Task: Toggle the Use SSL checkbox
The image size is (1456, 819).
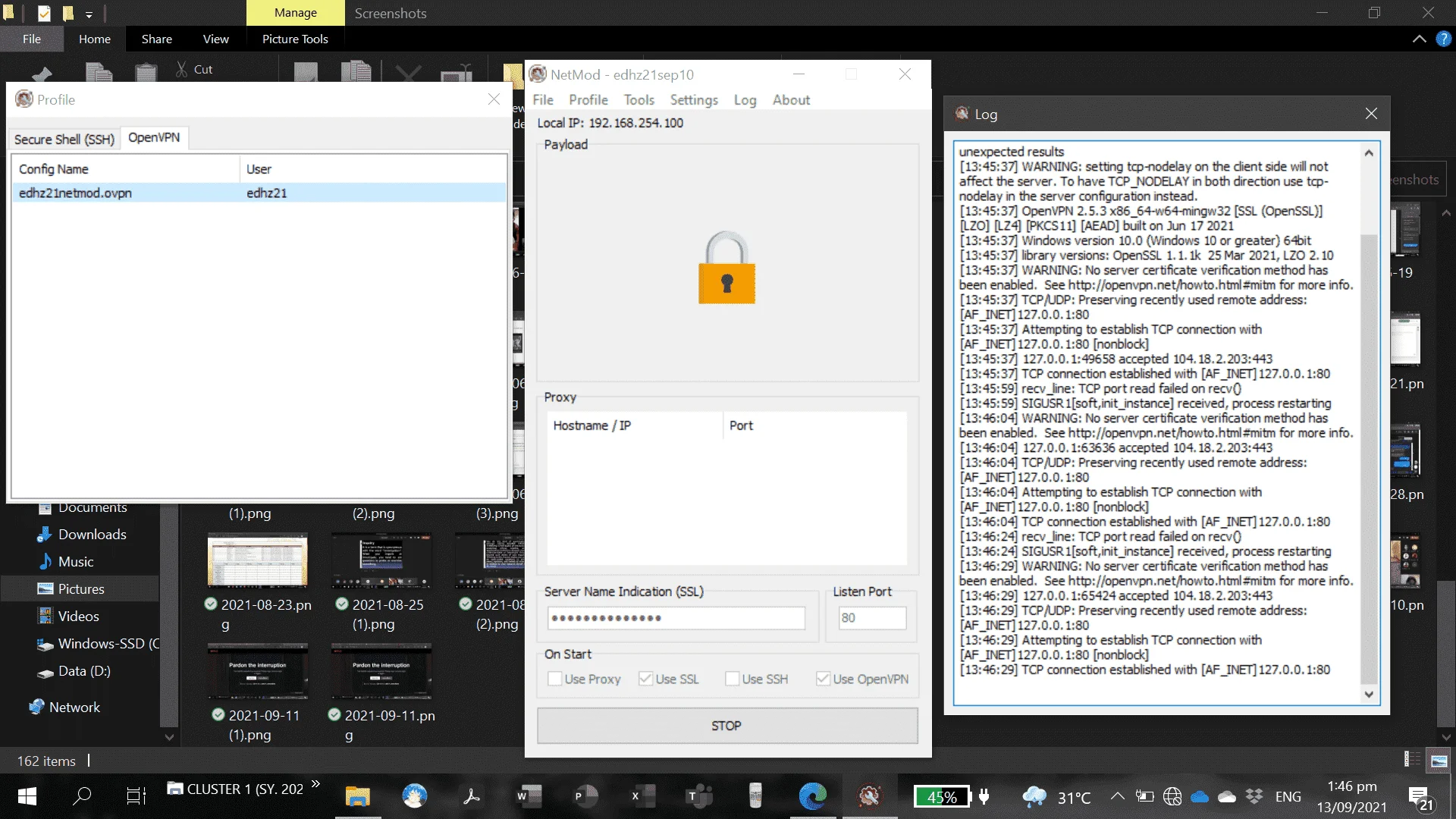Action: (646, 679)
